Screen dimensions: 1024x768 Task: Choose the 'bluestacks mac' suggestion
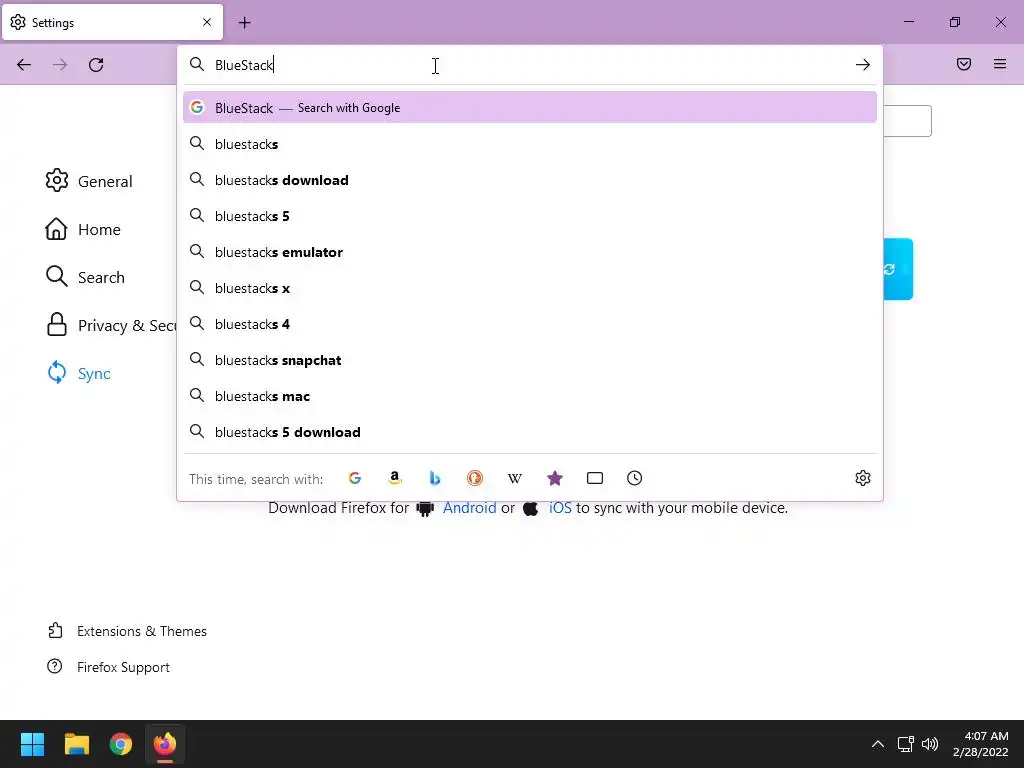[530, 396]
